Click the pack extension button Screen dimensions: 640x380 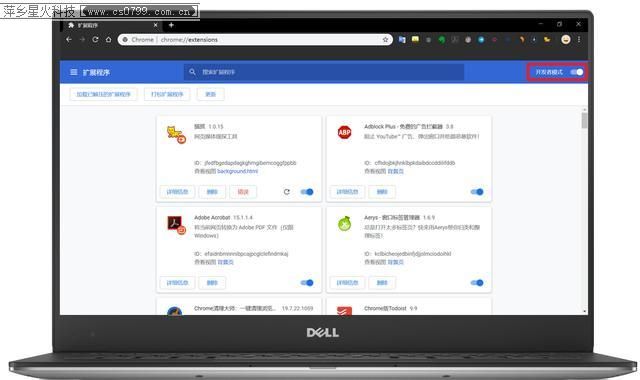tap(167, 94)
